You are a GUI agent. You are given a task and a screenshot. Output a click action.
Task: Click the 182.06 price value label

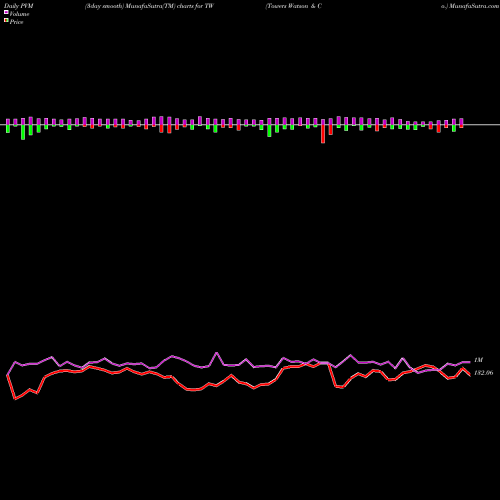click(484, 373)
